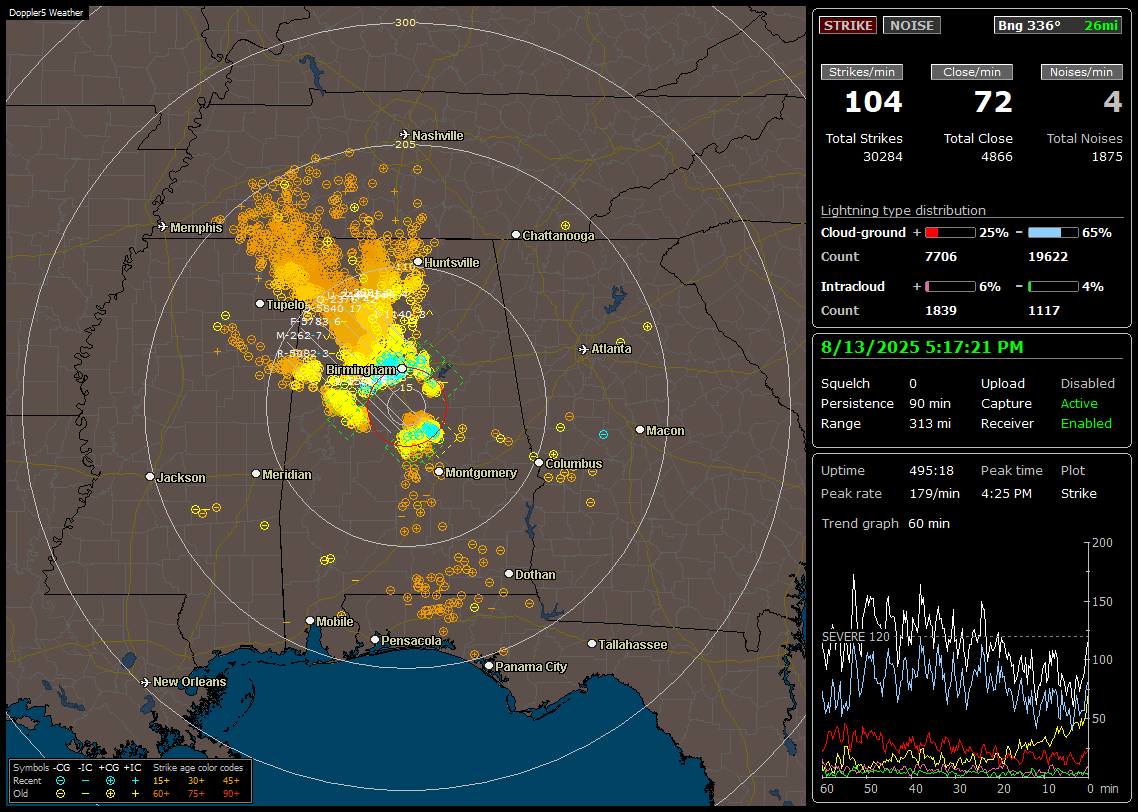Click the red positive cloud-ground 25% bar
Screen dimensions: 1138x812
pos(950,233)
